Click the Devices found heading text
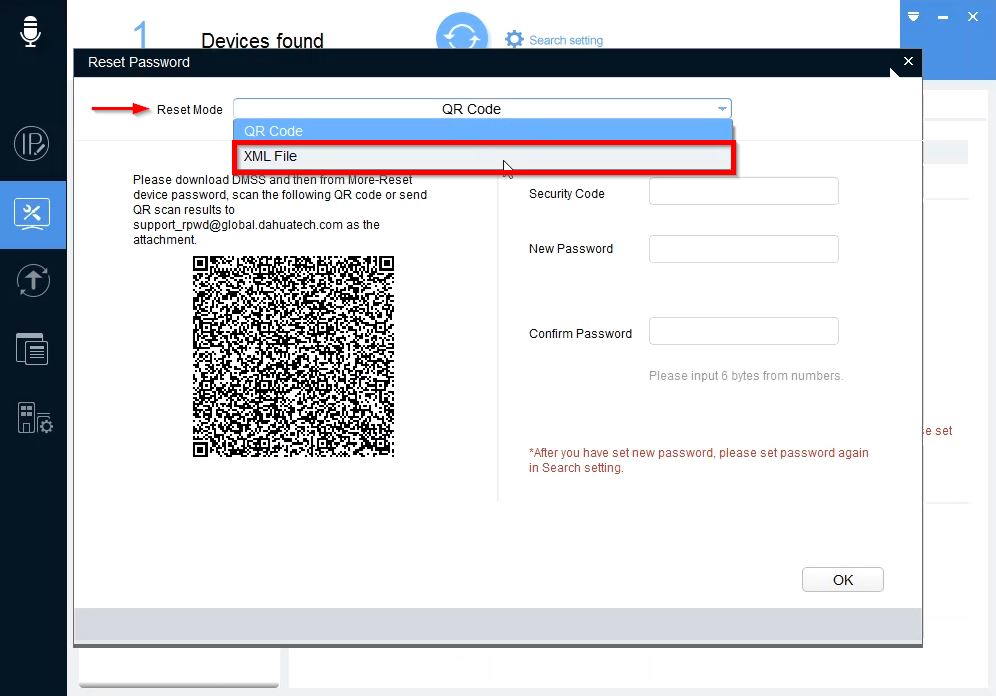Image resolution: width=996 pixels, height=696 pixels. pyautogui.click(x=262, y=41)
